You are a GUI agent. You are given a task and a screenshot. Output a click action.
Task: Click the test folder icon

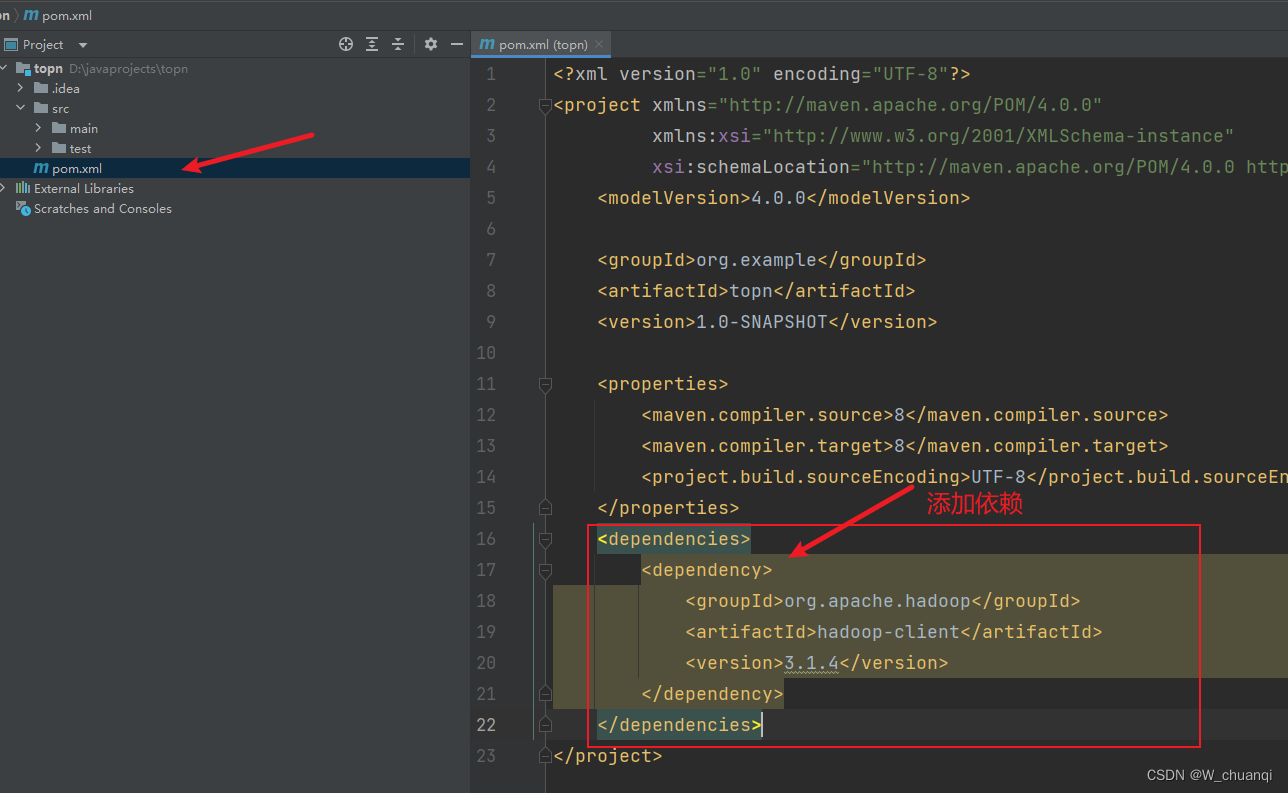coord(59,148)
